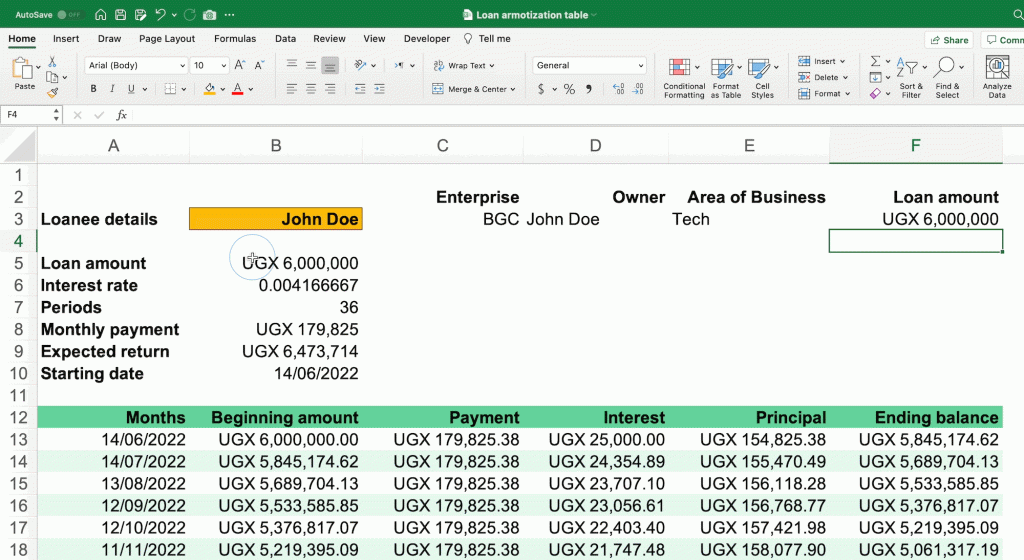Click the Cut scissors icon
The height and width of the screenshot is (560, 1024).
[x=53, y=62]
